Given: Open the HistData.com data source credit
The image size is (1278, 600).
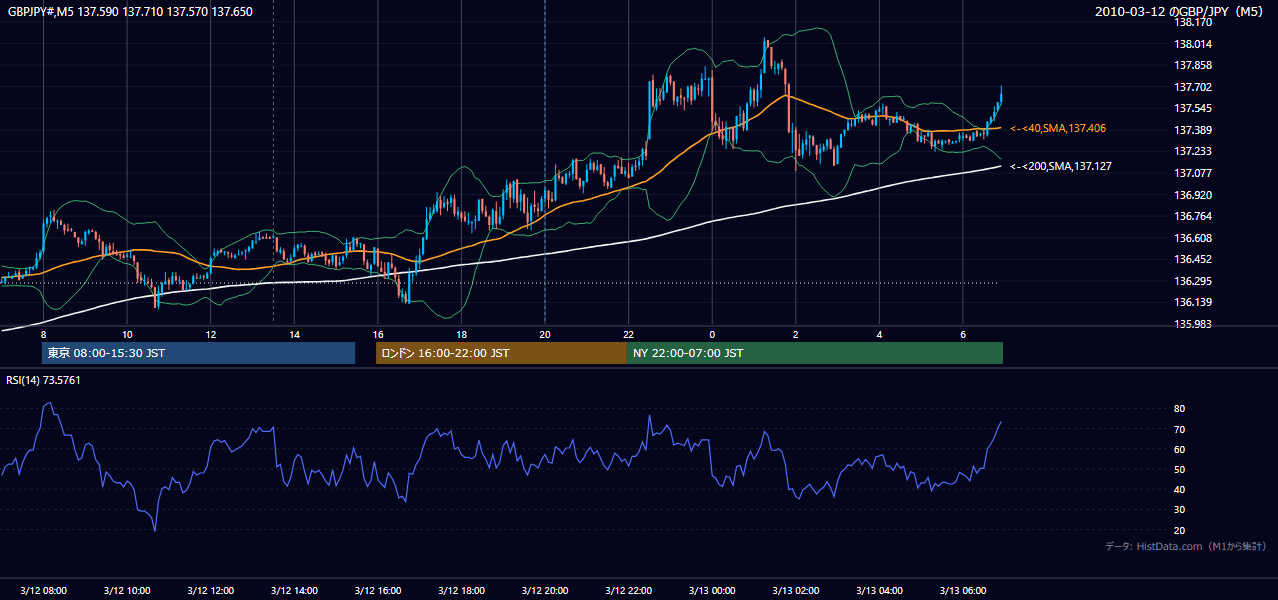Looking at the screenshot, I should (x=1186, y=546).
